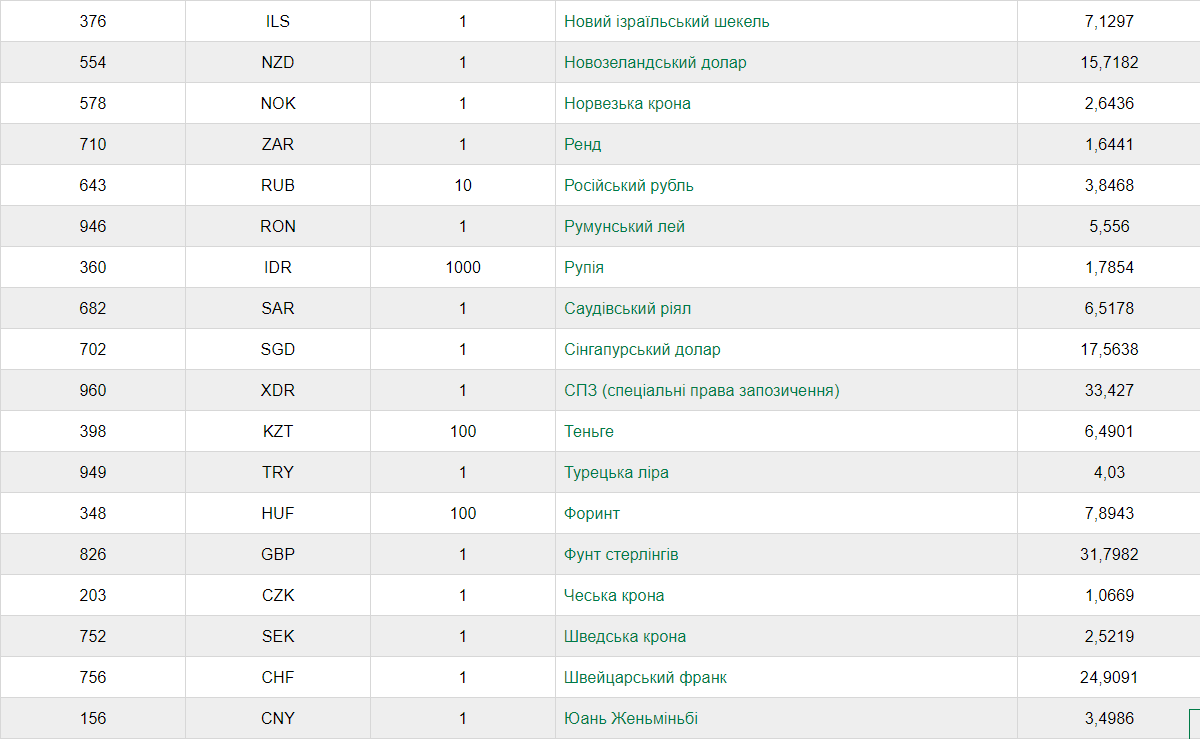Open the Теньге currency link

[x=589, y=431]
